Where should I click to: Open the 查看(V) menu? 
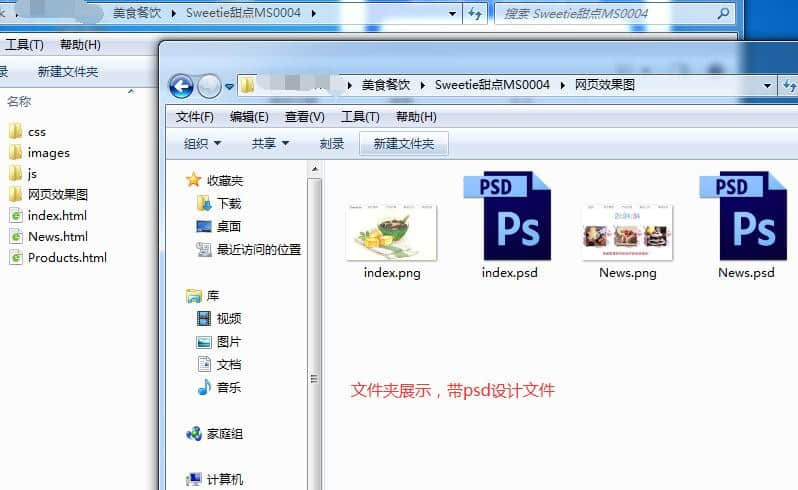[x=304, y=117]
